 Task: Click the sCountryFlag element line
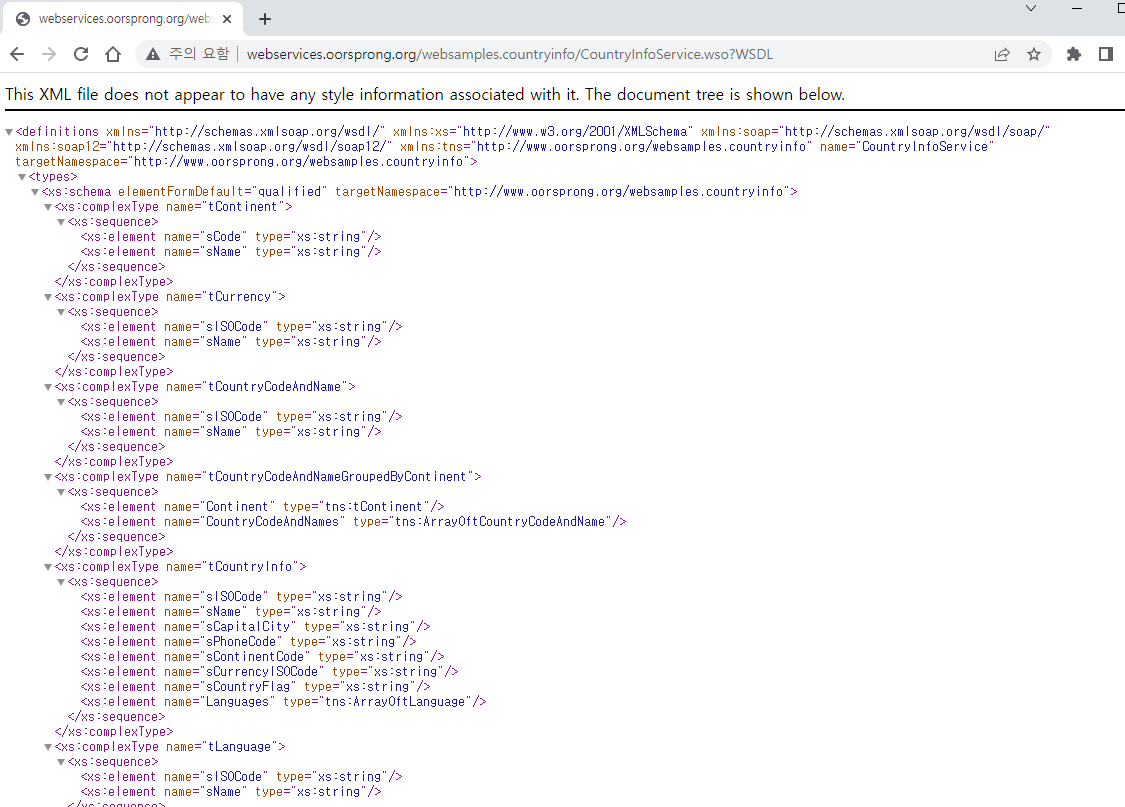tap(255, 687)
